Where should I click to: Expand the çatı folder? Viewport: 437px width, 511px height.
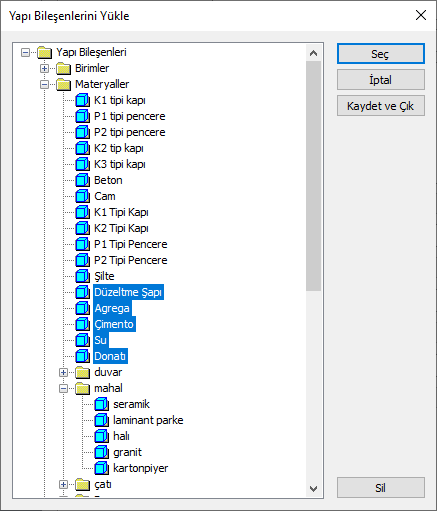point(63,484)
